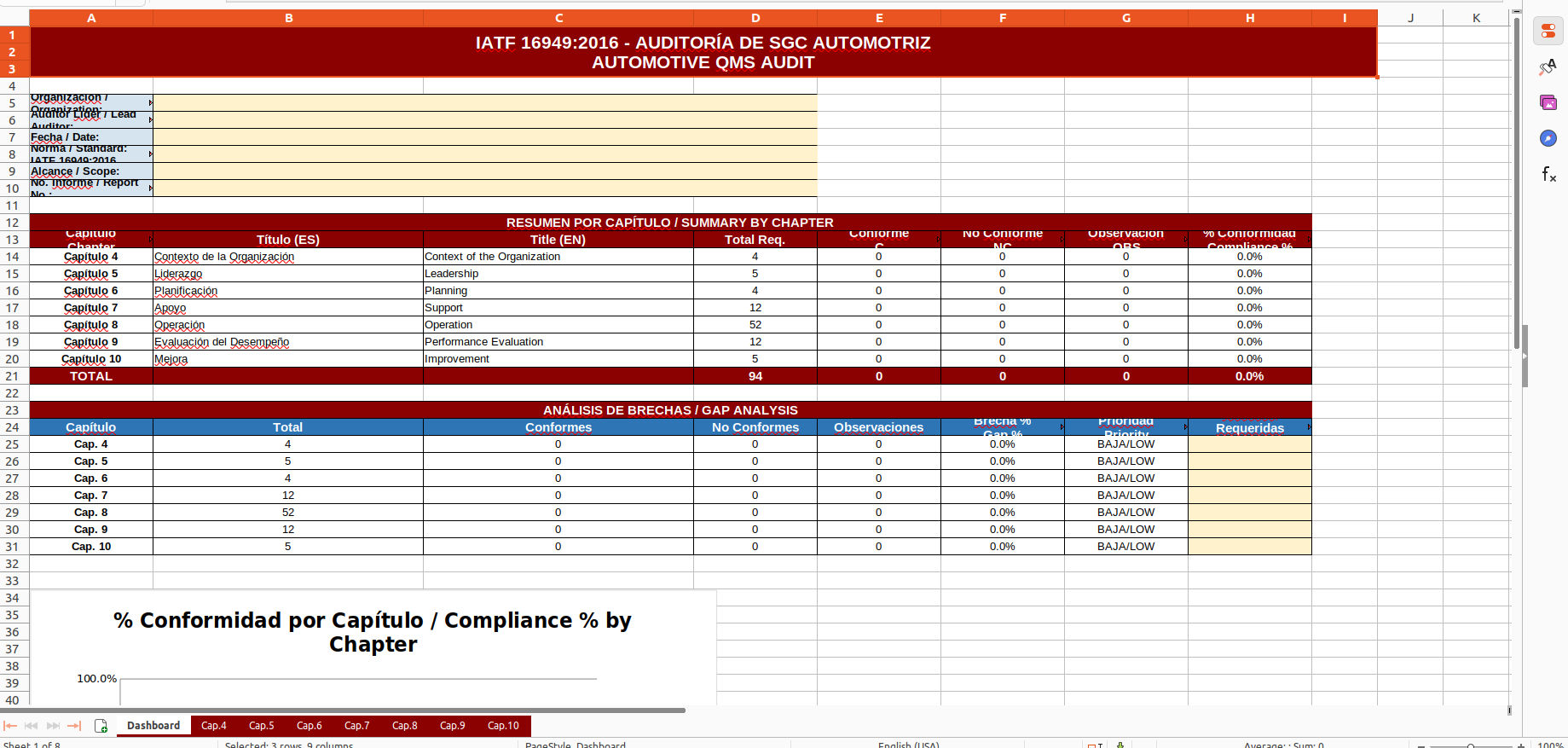Select the 'Evaluación del Desempeño' cell
The image size is (1568, 748).
(288, 342)
